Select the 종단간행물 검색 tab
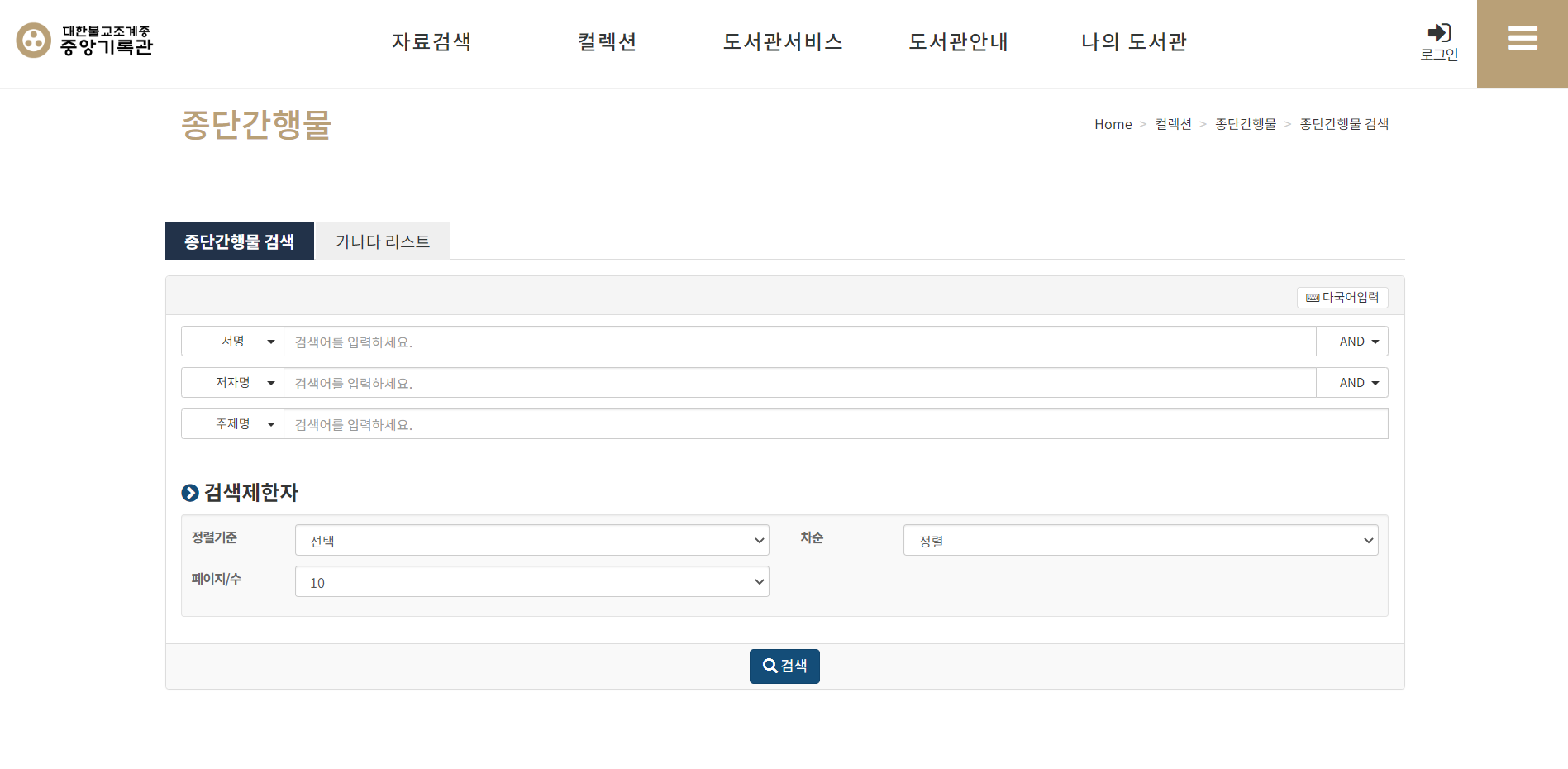This screenshot has width=1568, height=769. pos(240,241)
